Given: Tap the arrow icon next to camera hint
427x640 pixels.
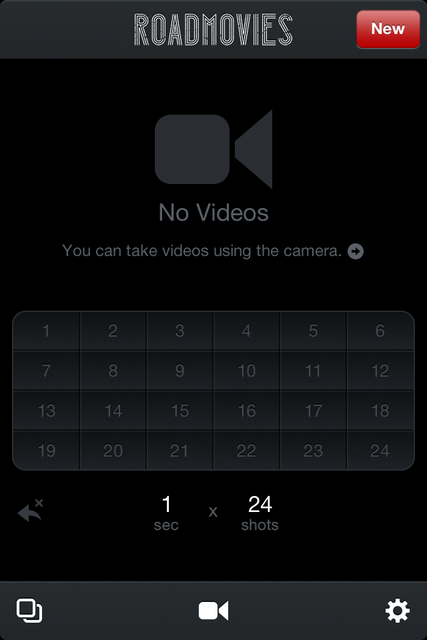Looking at the screenshot, I should coord(355,251).
